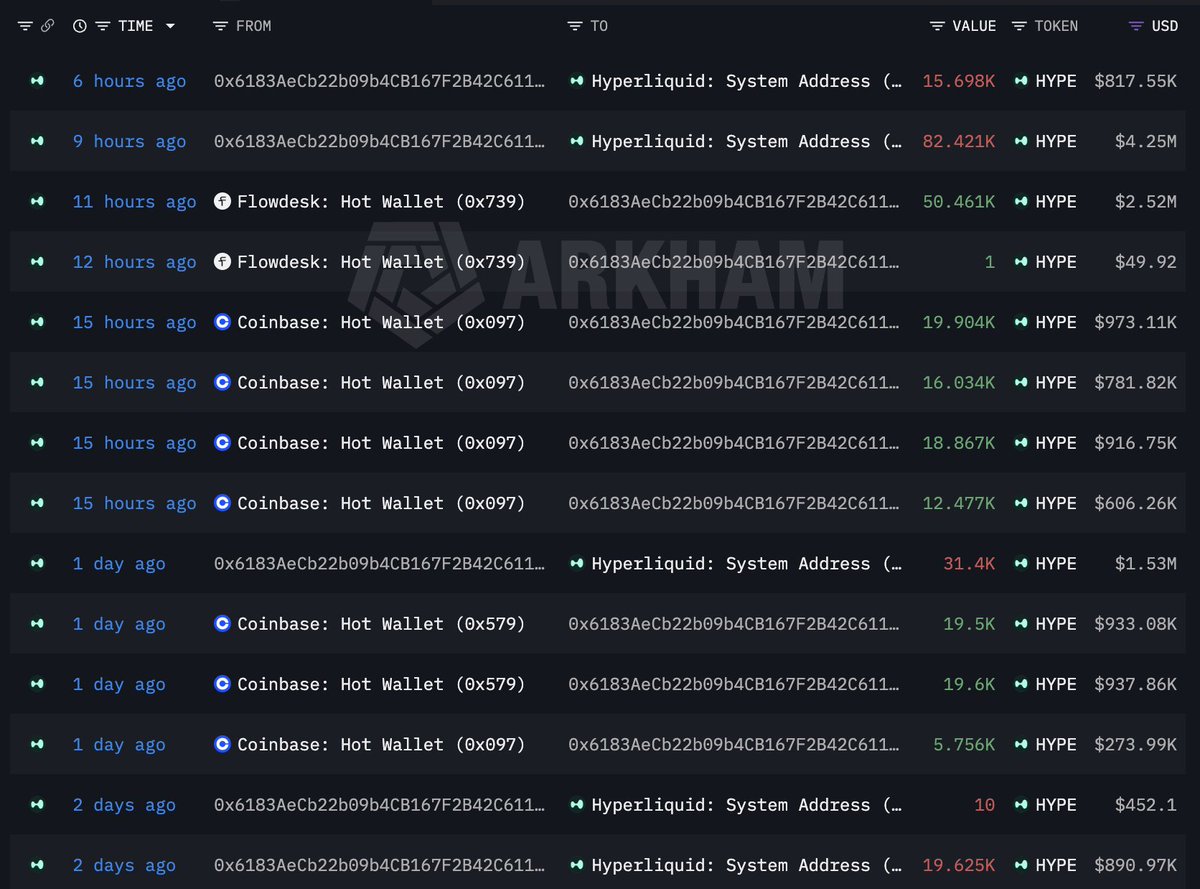This screenshot has height=889, width=1200.
Task: Open the '6 hours ago' transaction link
Action: click(129, 81)
